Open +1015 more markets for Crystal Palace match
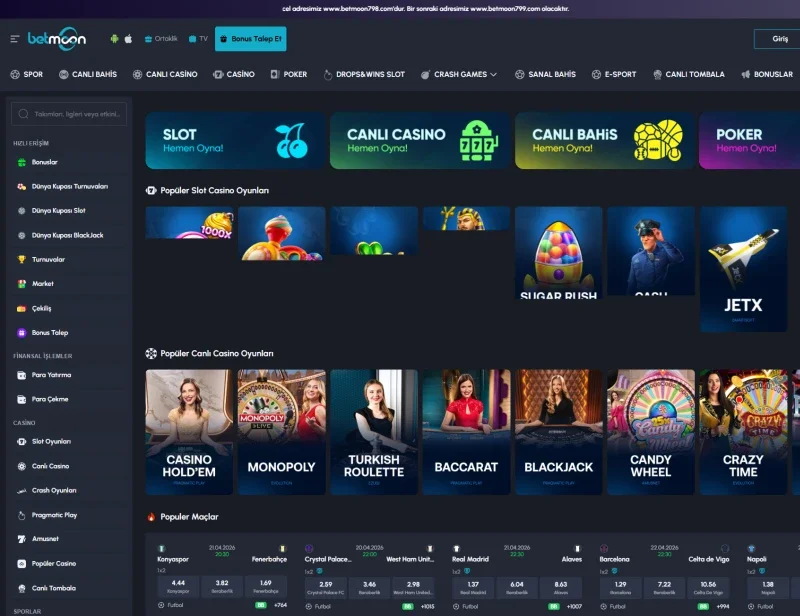Screen dimensions: 800x616 point(428,607)
